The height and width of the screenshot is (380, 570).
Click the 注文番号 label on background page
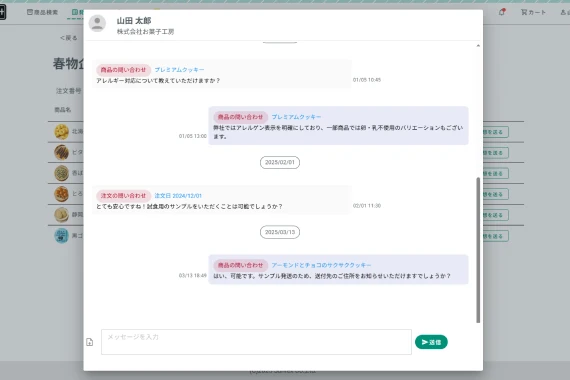[x=68, y=91]
